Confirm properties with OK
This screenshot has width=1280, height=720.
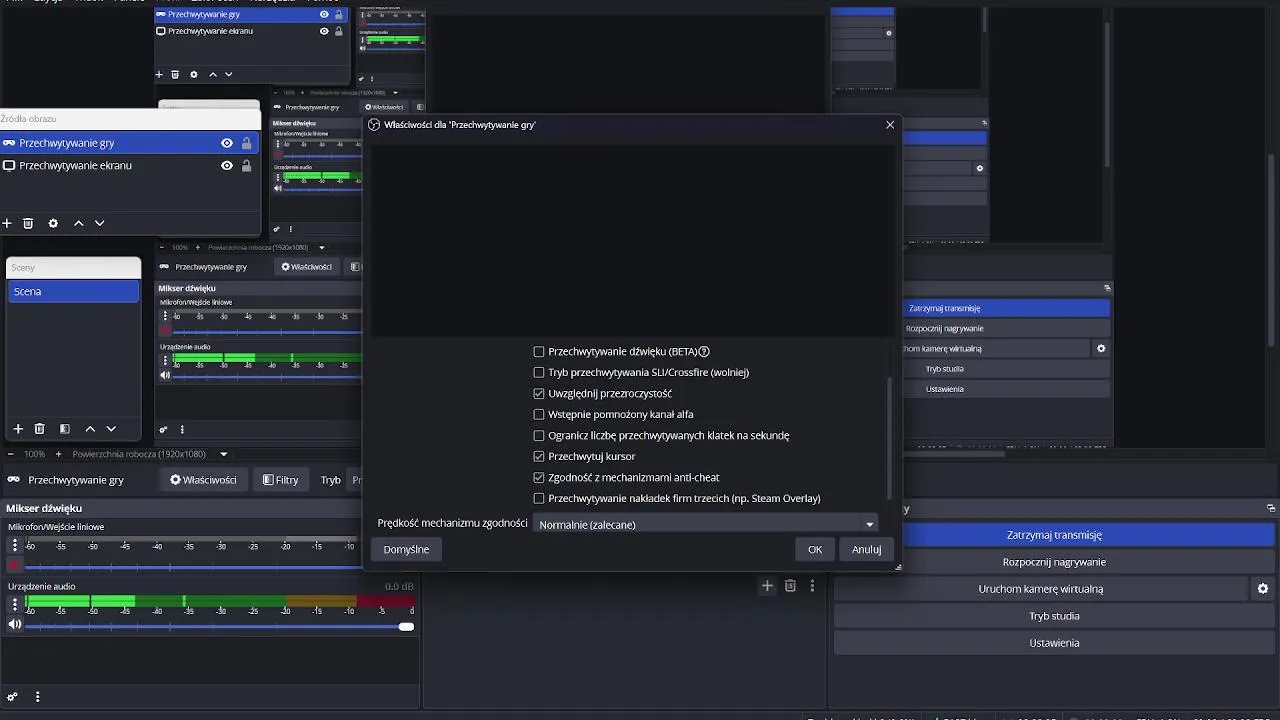click(x=815, y=549)
